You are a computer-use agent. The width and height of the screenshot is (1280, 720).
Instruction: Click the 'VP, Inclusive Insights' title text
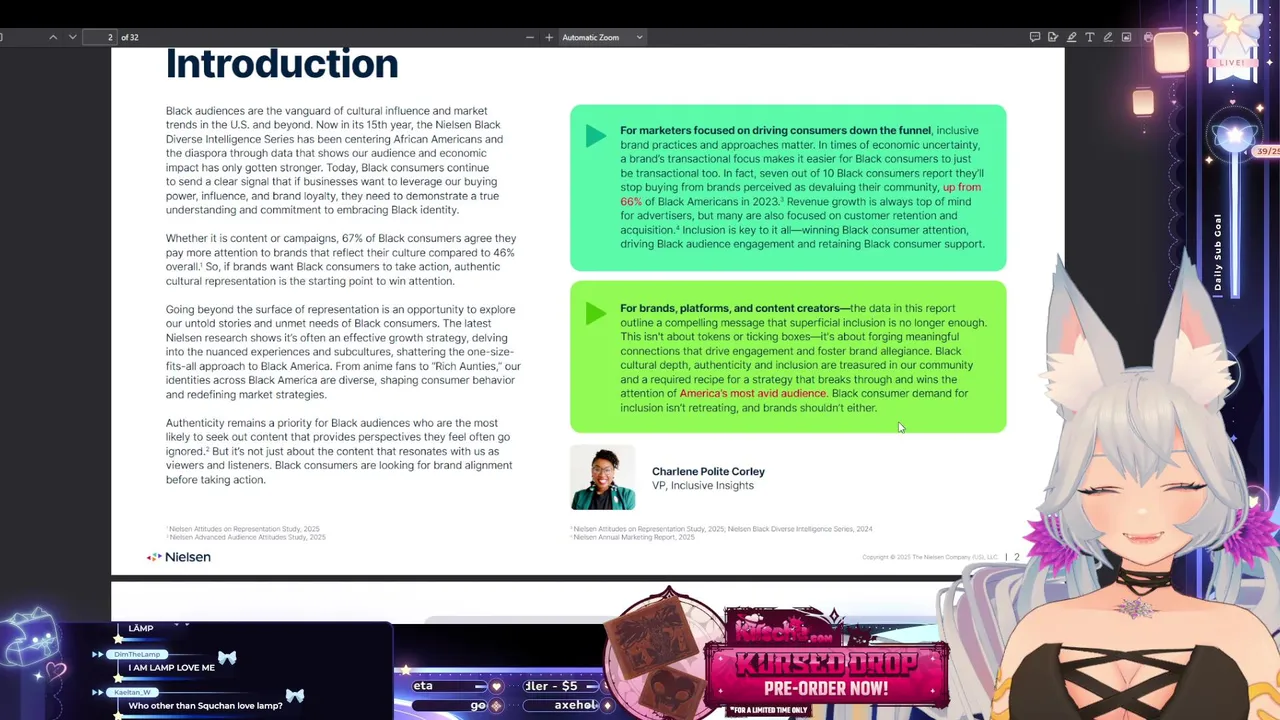703,485
